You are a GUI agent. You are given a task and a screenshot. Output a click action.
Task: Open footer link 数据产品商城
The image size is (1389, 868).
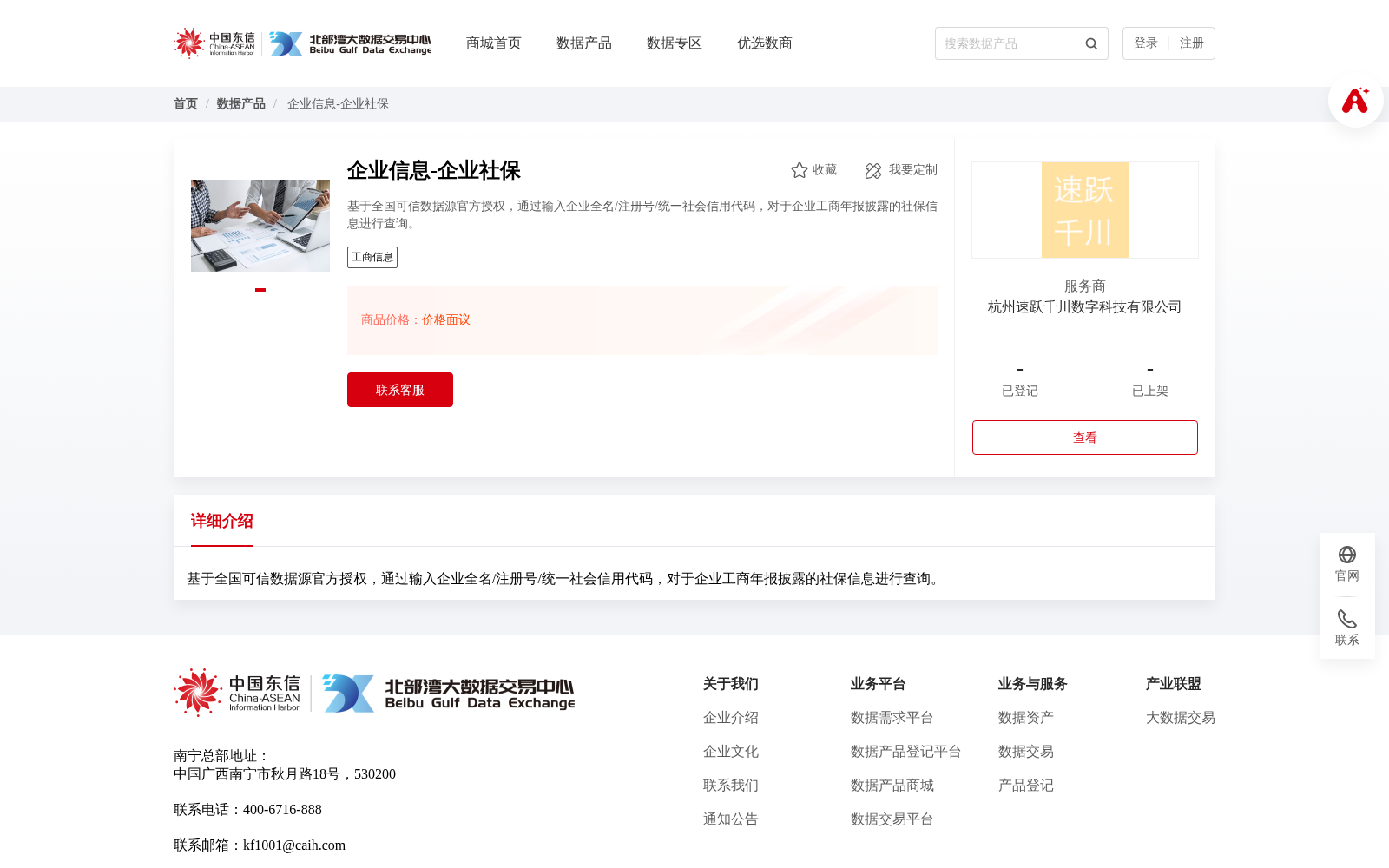click(892, 786)
